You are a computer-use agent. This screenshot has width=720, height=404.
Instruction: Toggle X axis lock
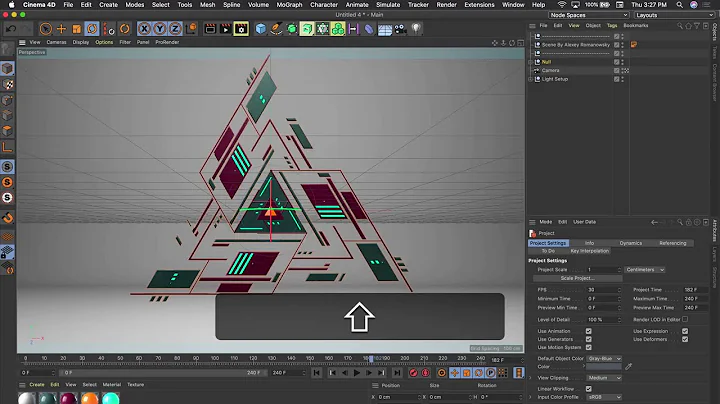click(x=144, y=29)
